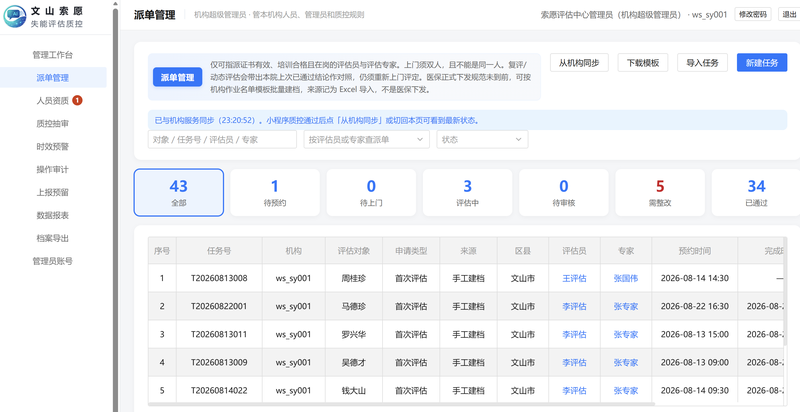Click 从机构同步 button

(579, 63)
